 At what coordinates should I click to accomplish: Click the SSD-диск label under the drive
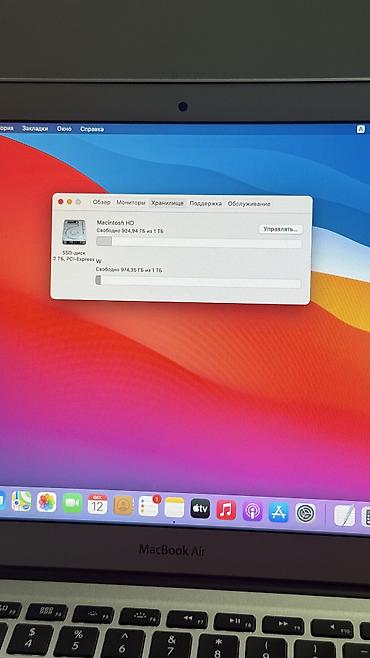[x=74, y=253]
